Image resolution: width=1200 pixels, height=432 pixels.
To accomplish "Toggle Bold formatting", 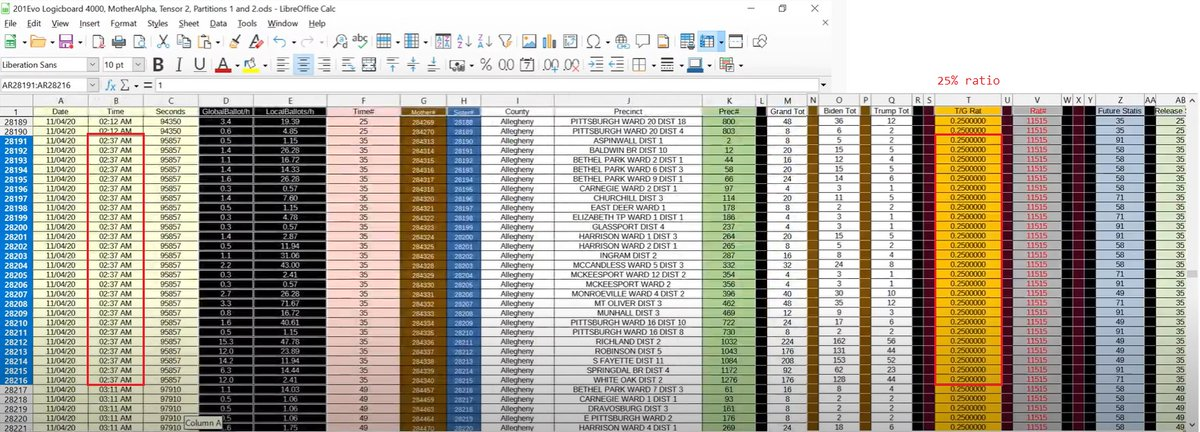I will pyautogui.click(x=158, y=65).
